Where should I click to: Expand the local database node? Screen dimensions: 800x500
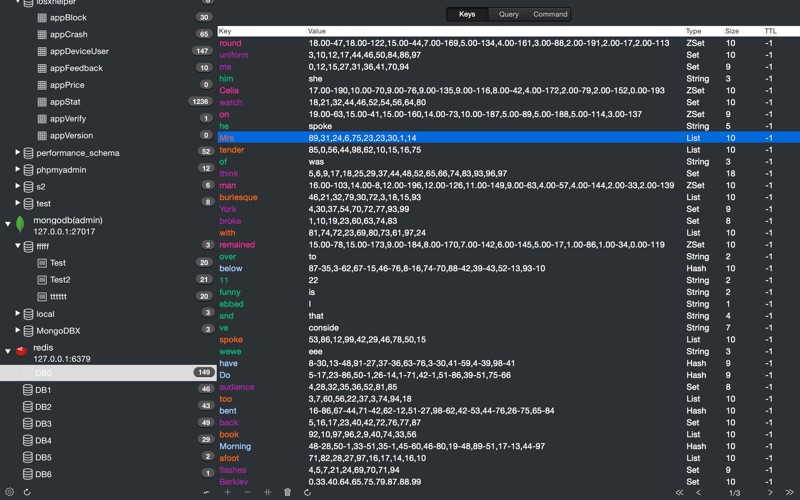coord(17,313)
